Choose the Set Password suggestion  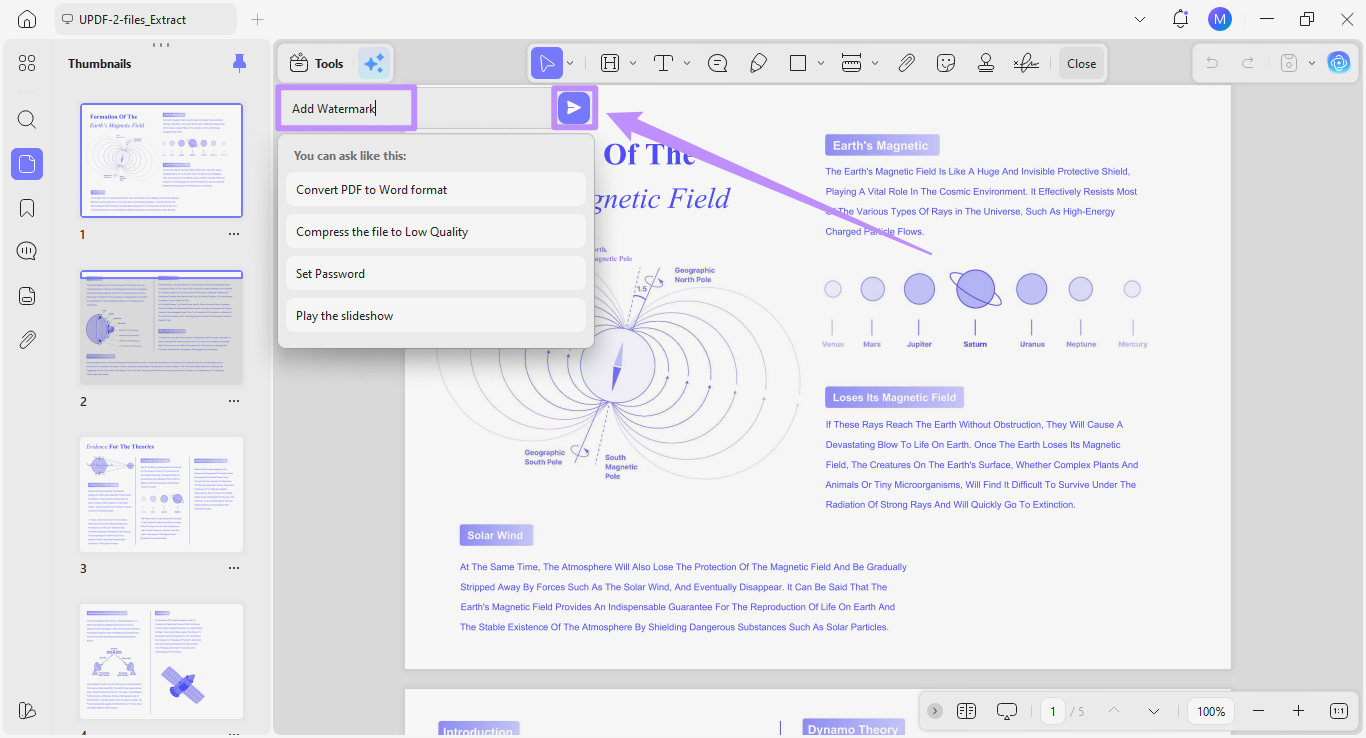436,273
